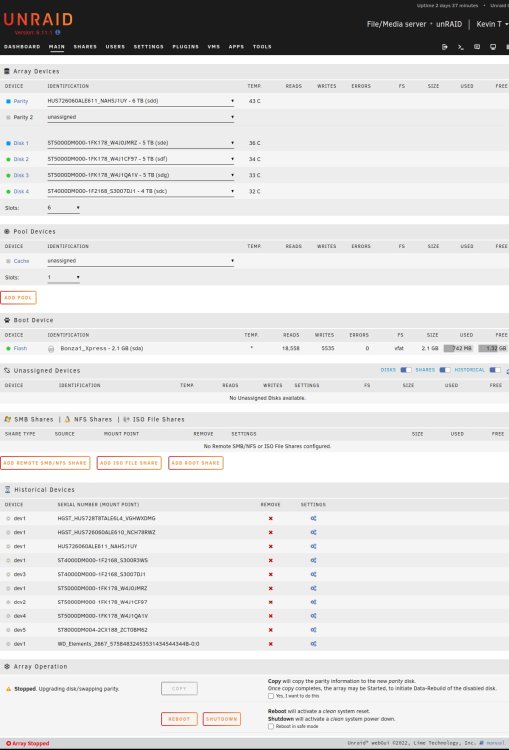This screenshot has width=509, height=750.
Task: Open the Disk 1 device dropdown
Action: pos(141,143)
